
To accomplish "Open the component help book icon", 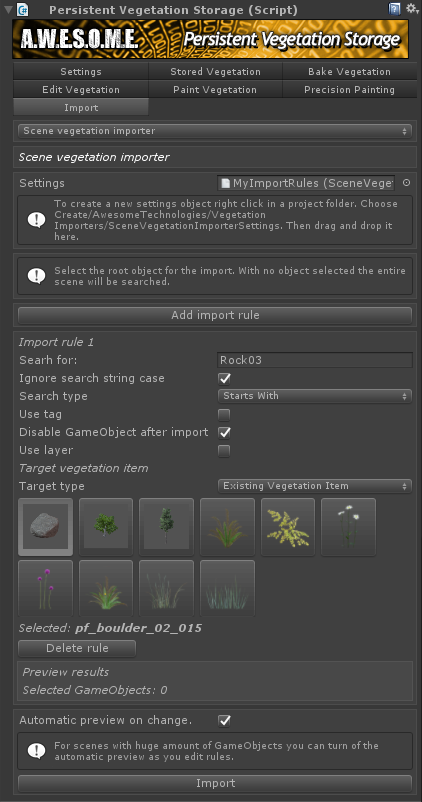I will (x=394, y=9).
